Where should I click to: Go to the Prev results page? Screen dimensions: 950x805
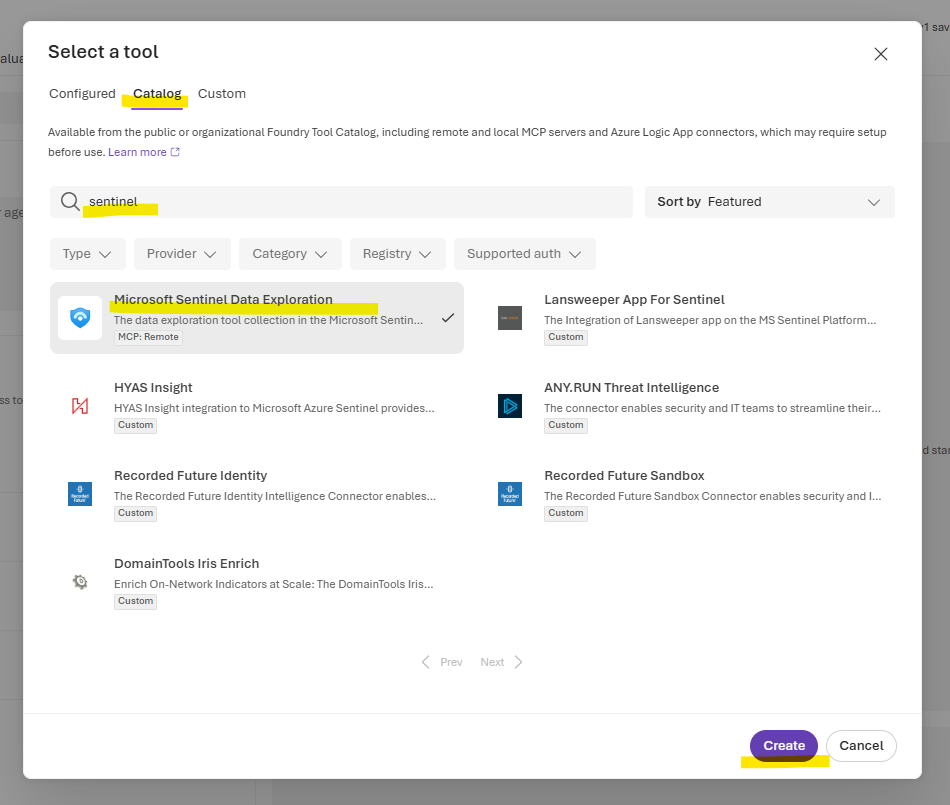(x=442, y=662)
